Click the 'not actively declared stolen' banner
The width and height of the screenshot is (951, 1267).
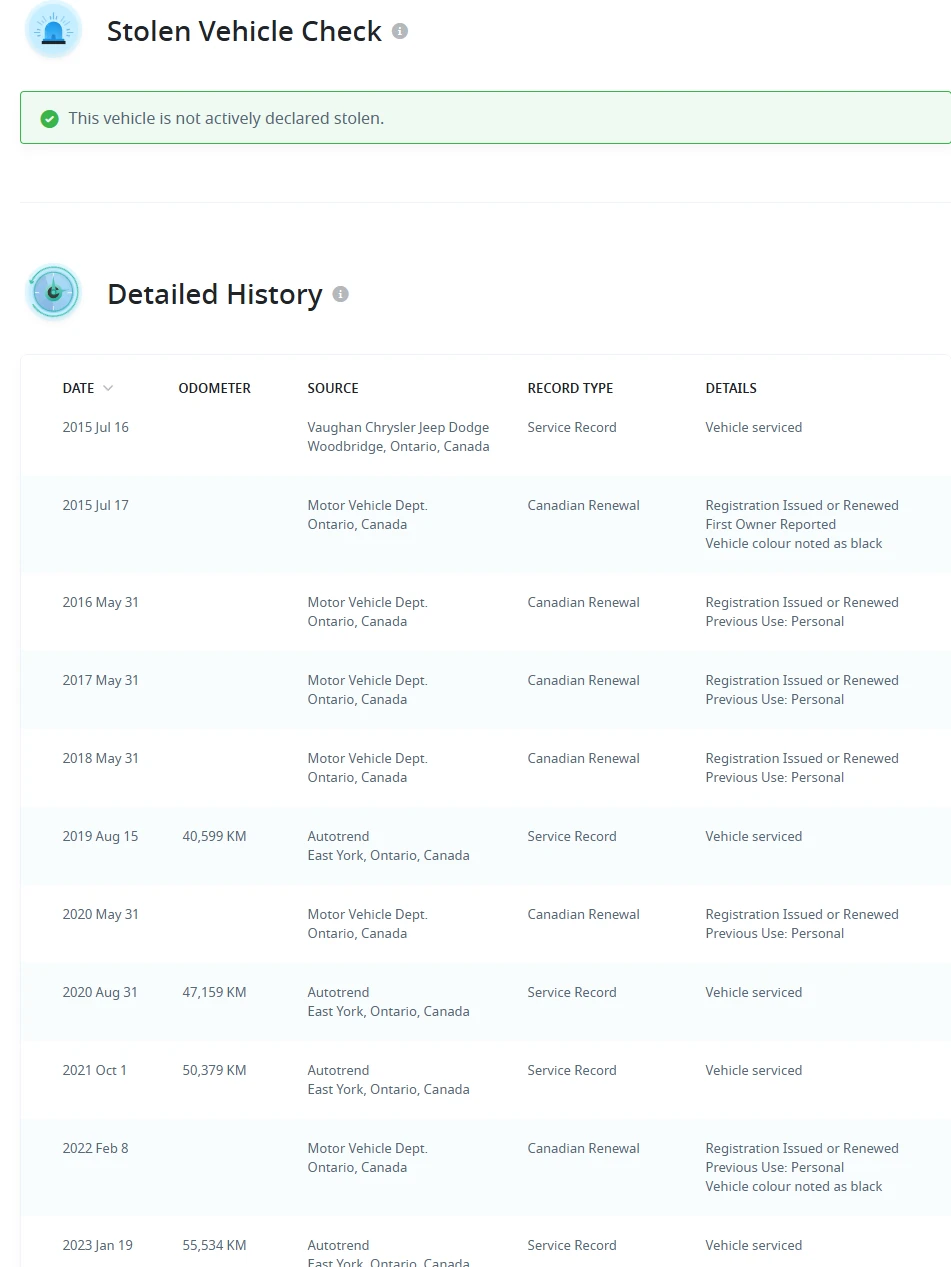point(486,118)
